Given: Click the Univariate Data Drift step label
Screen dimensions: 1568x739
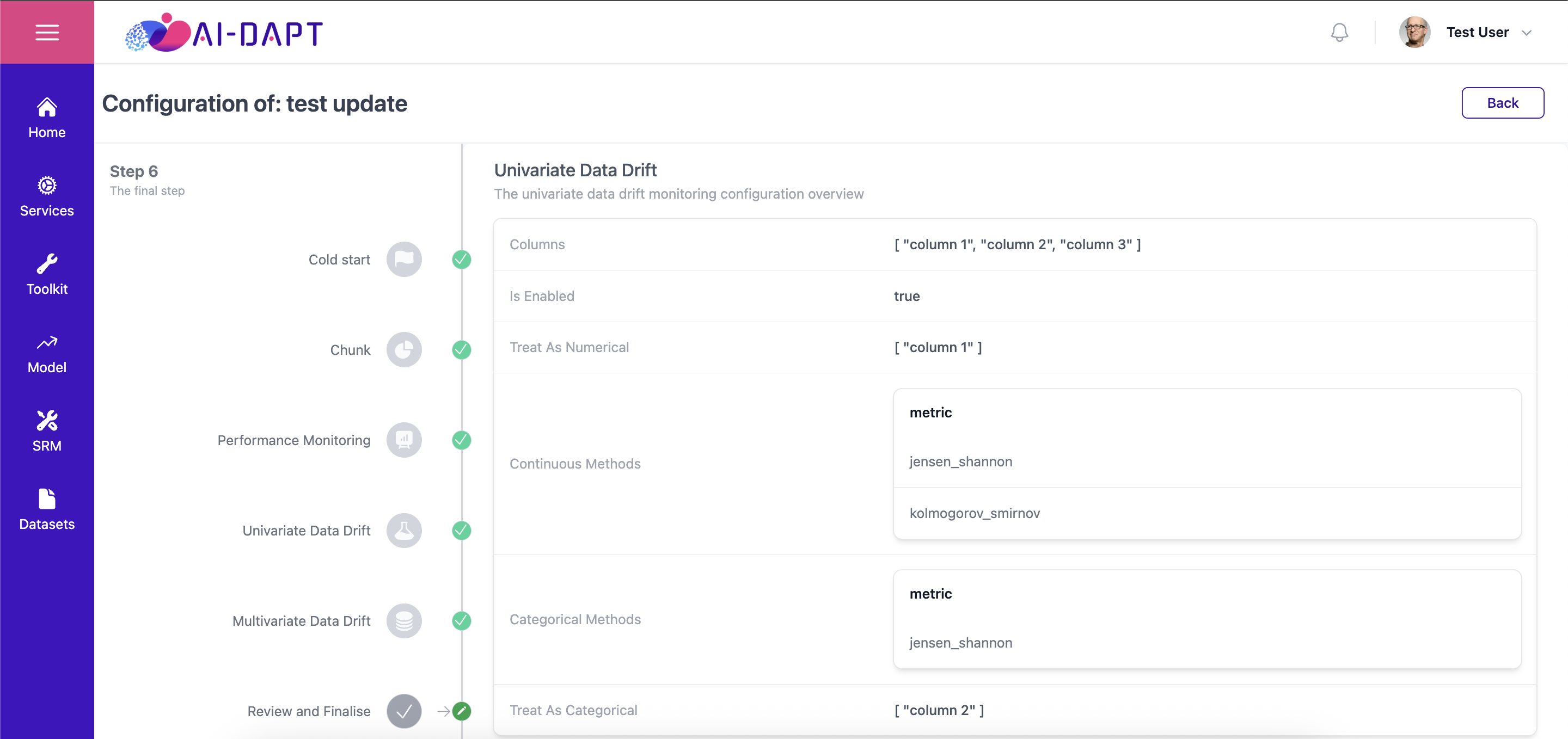Looking at the screenshot, I should (x=306, y=531).
